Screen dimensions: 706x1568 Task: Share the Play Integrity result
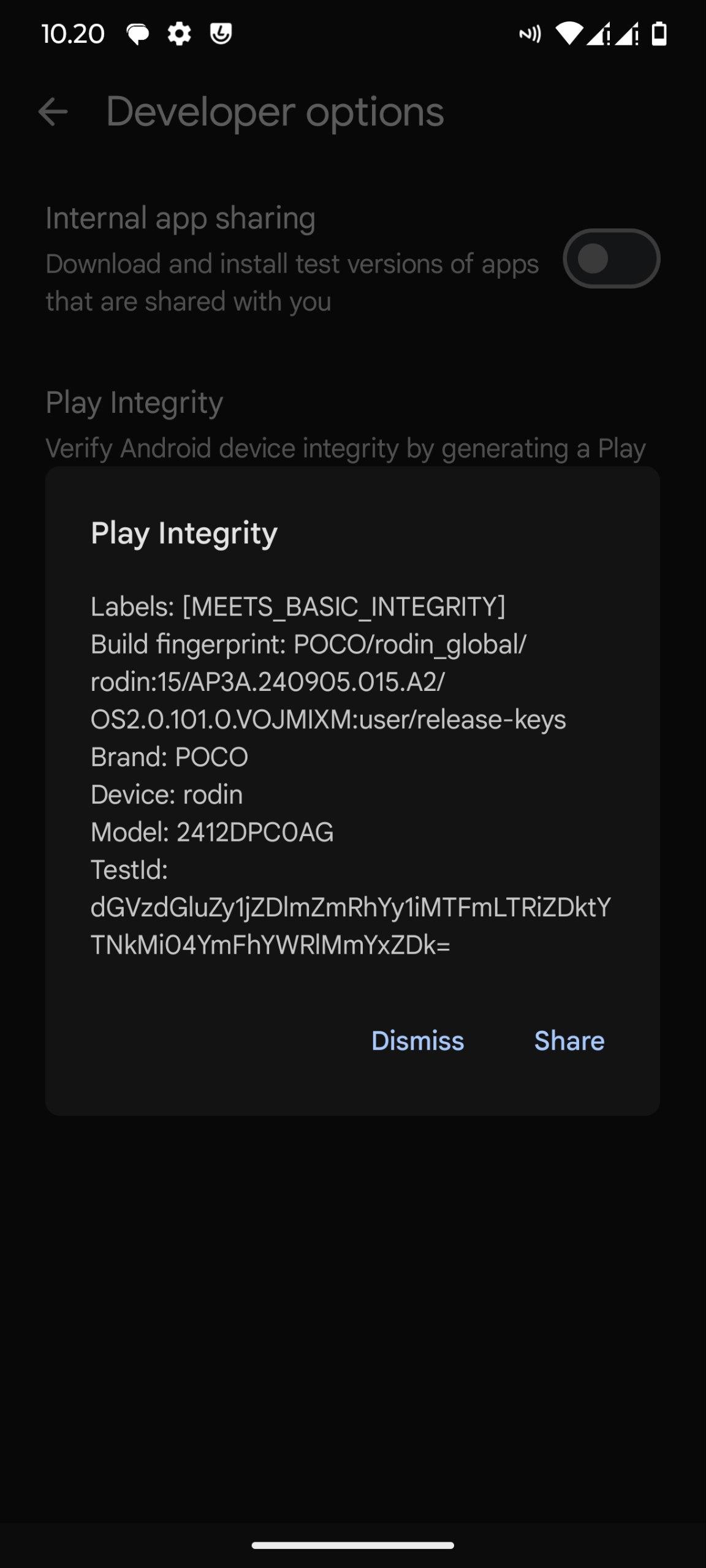[x=569, y=1041]
